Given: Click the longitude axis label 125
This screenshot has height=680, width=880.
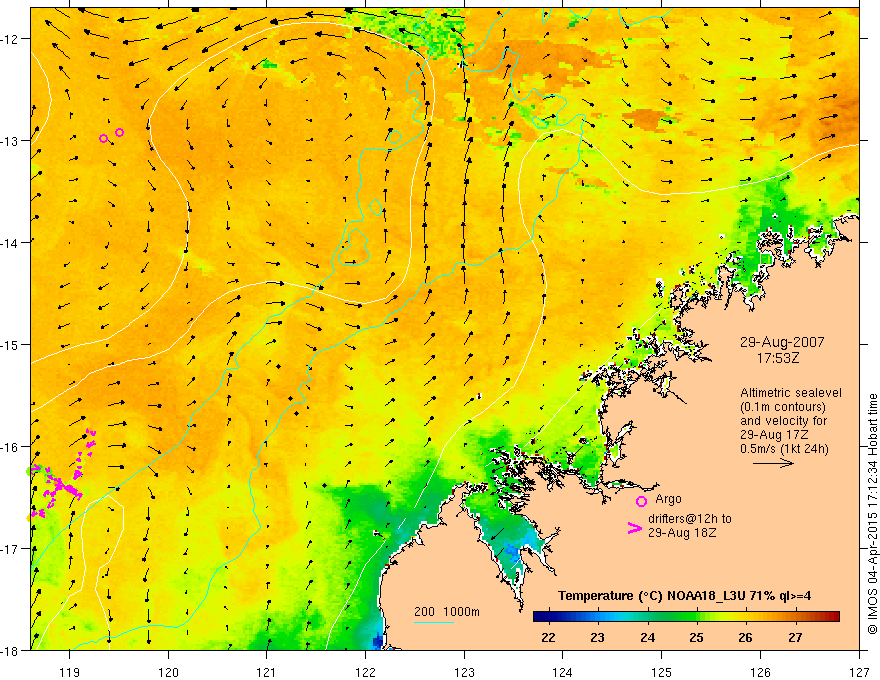Looking at the screenshot, I should (662, 672).
